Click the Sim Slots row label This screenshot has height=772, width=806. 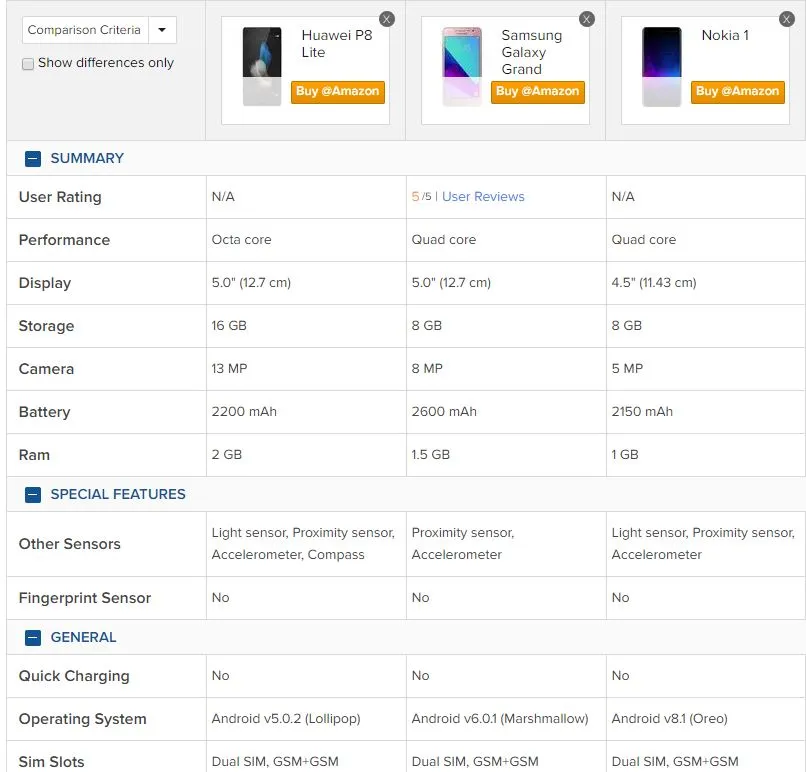click(x=51, y=762)
